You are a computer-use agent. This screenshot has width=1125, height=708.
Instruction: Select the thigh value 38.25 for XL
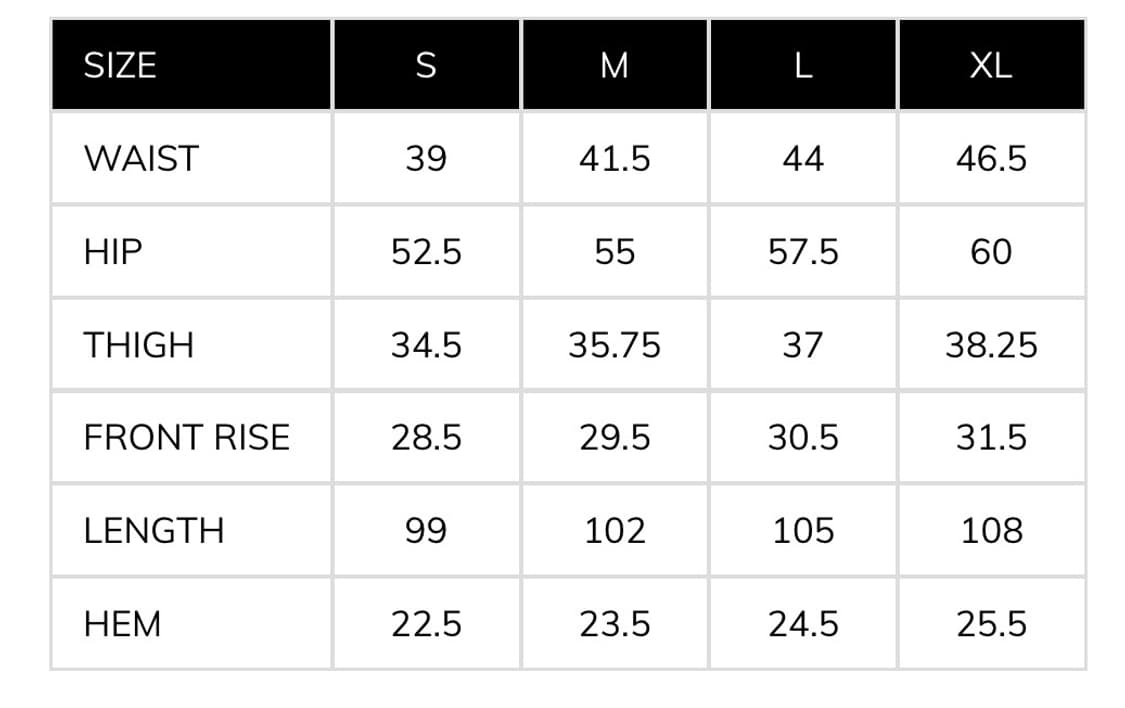coord(991,345)
